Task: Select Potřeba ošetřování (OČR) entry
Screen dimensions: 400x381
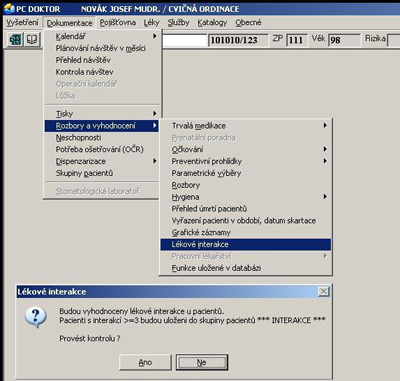Action: pos(102,149)
